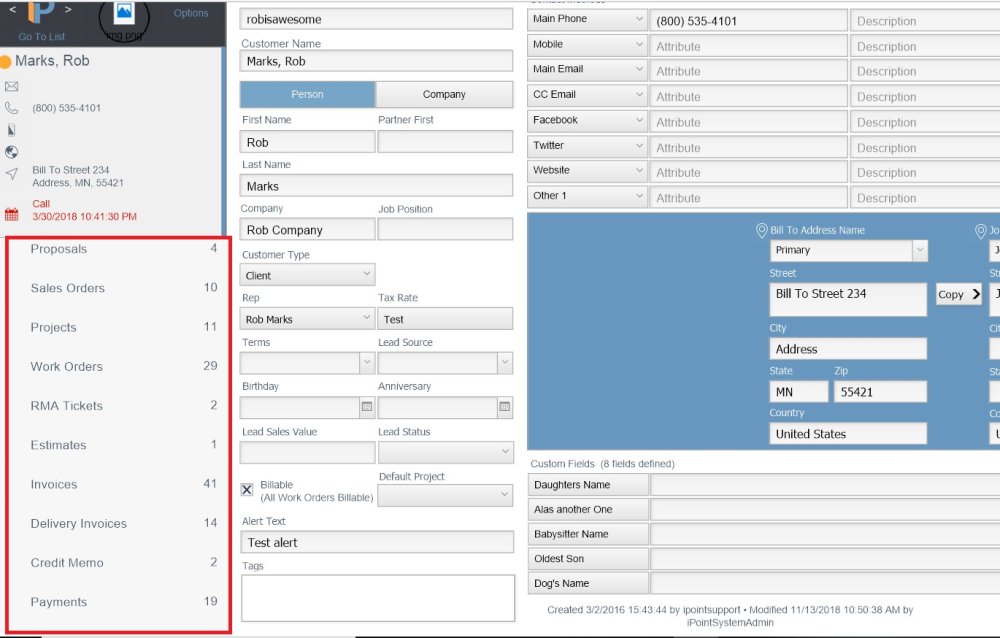Open the Customer Type dropdown showing Client
1000x638 pixels.
coord(306,273)
